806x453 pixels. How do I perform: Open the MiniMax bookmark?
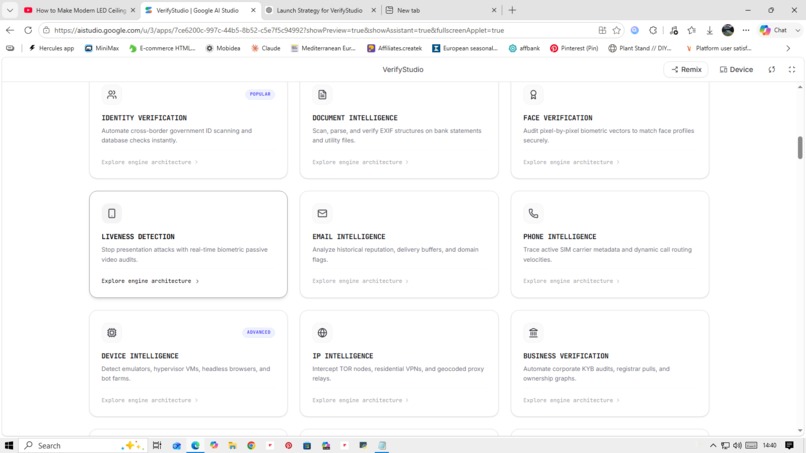pos(102,48)
